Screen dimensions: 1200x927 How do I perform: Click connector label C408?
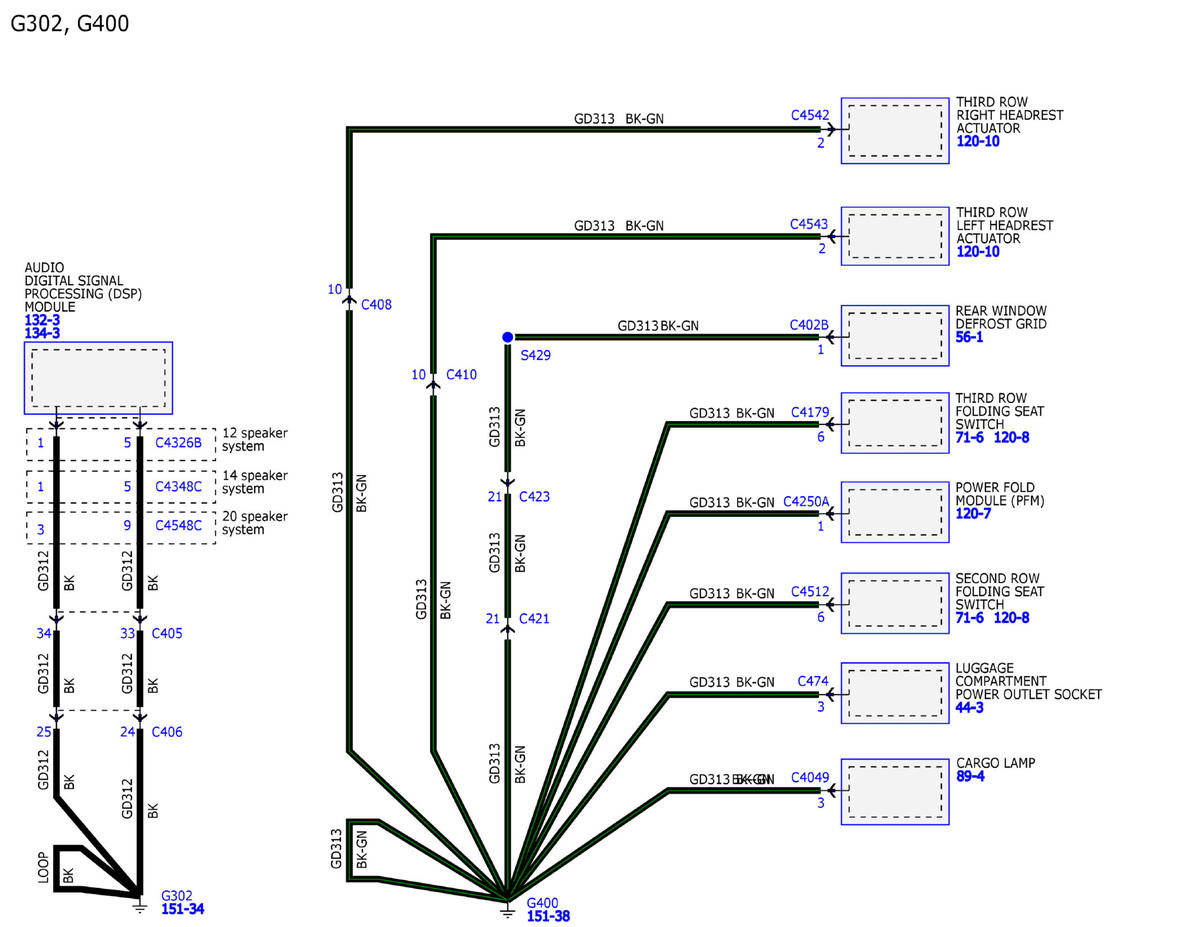click(x=376, y=304)
